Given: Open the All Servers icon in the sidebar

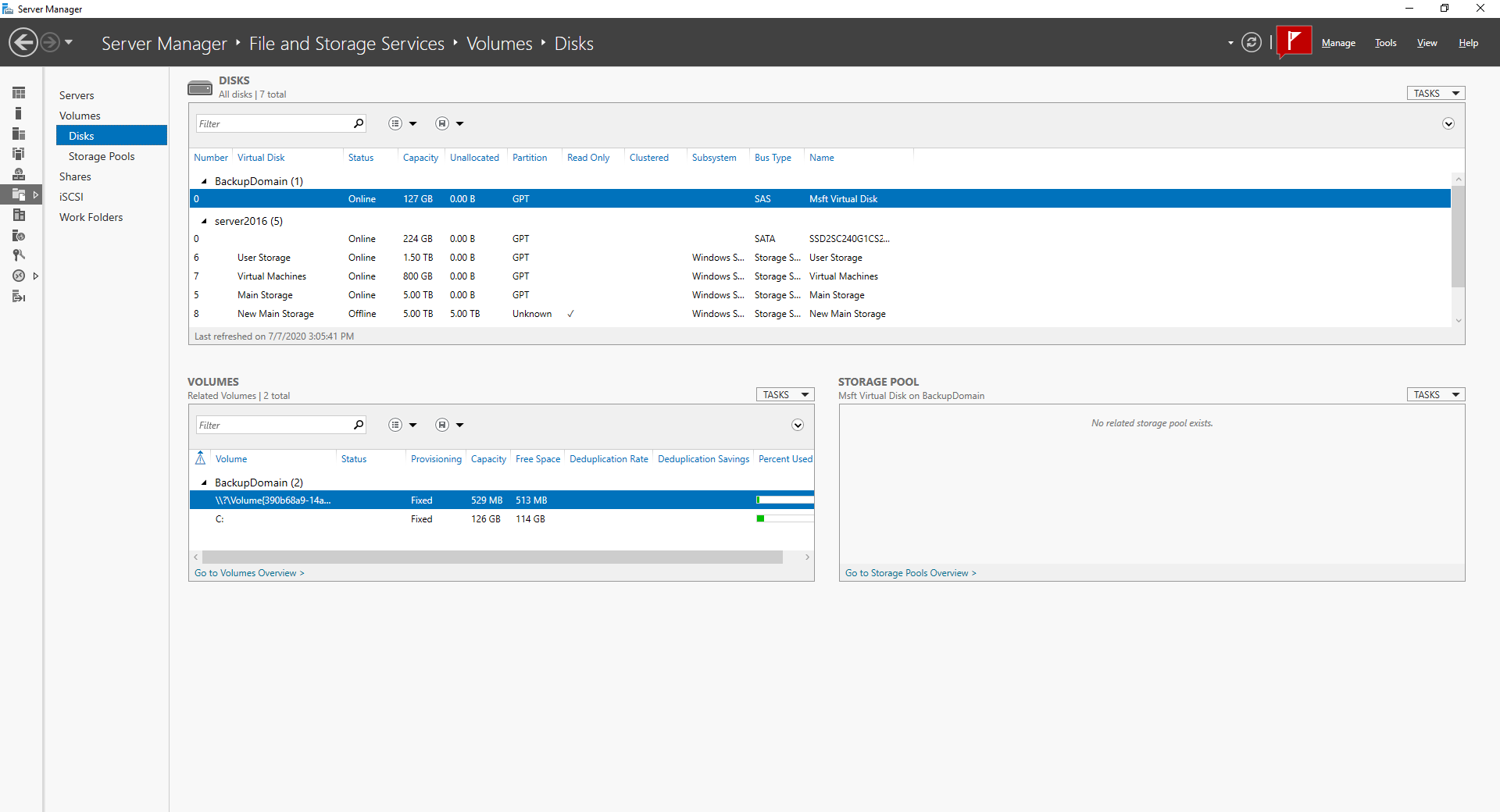Looking at the screenshot, I should [19, 134].
